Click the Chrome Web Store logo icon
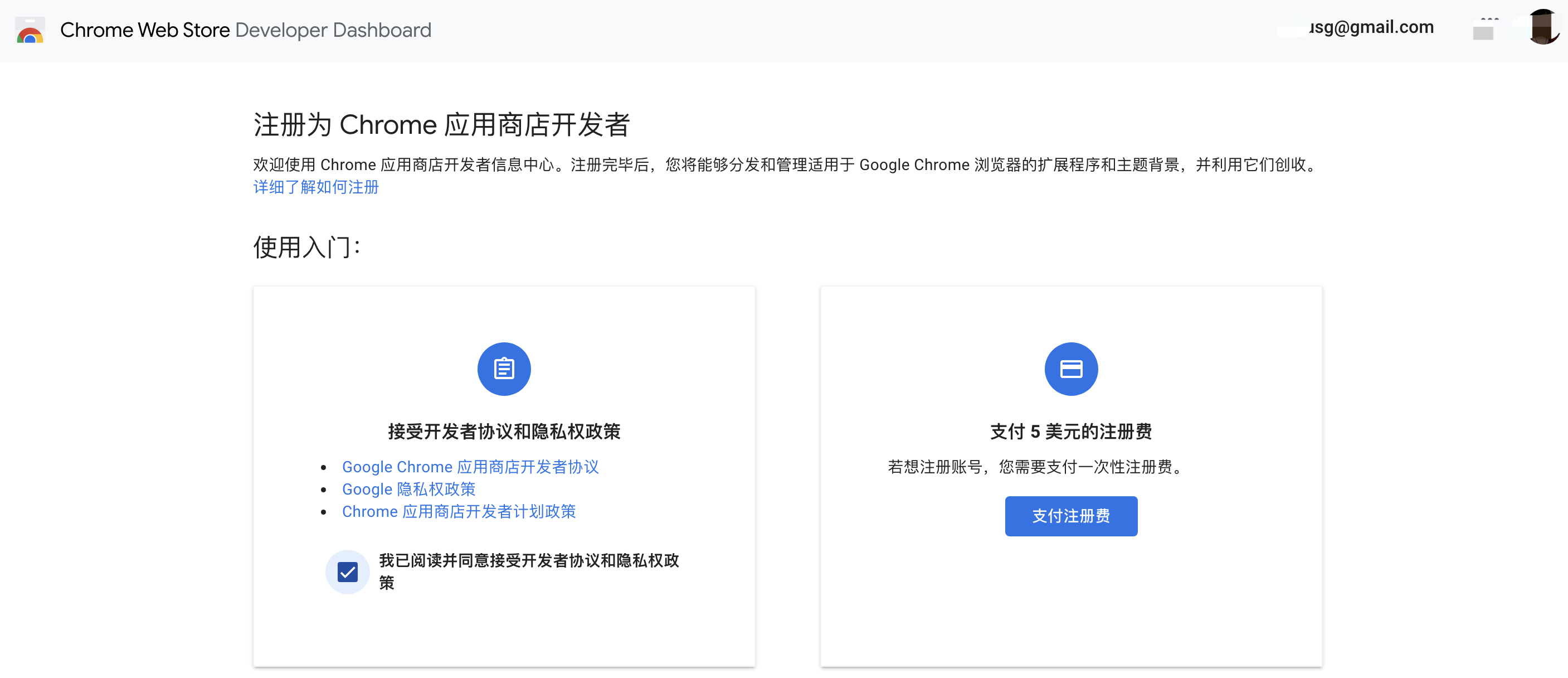The height and width of the screenshot is (678, 1568). click(x=30, y=31)
